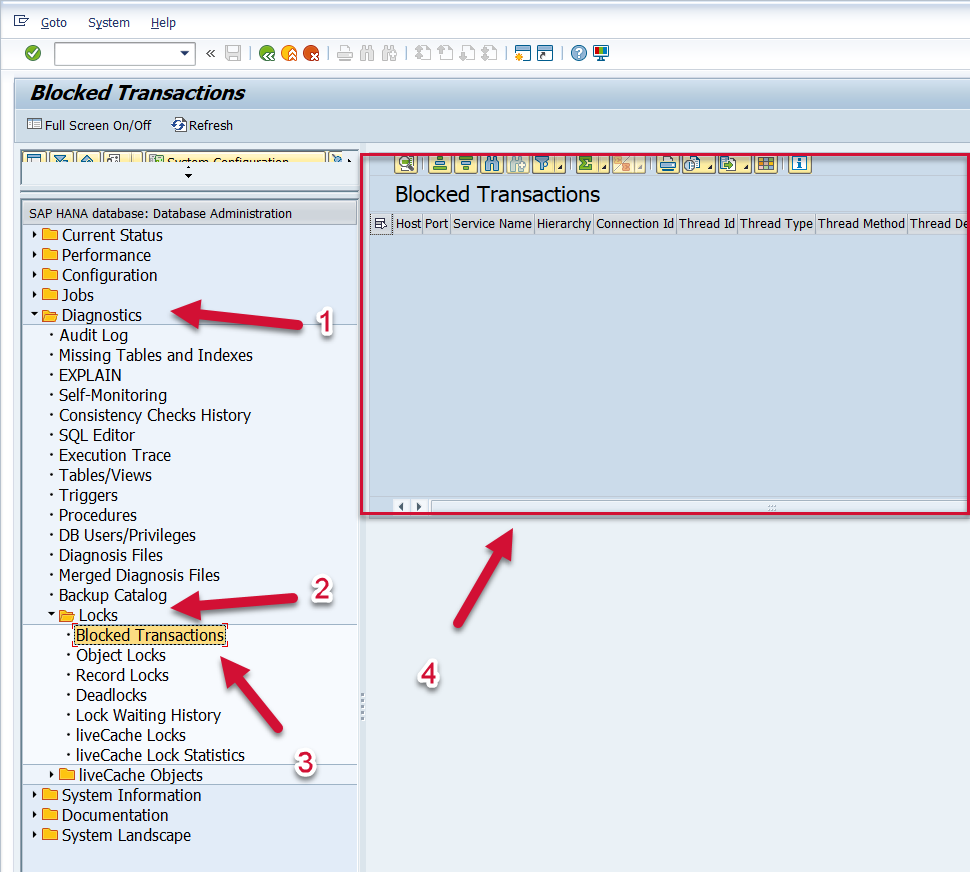The image size is (970, 872).
Task: Collapse the Diagnostics folder
Action: [x=35, y=315]
